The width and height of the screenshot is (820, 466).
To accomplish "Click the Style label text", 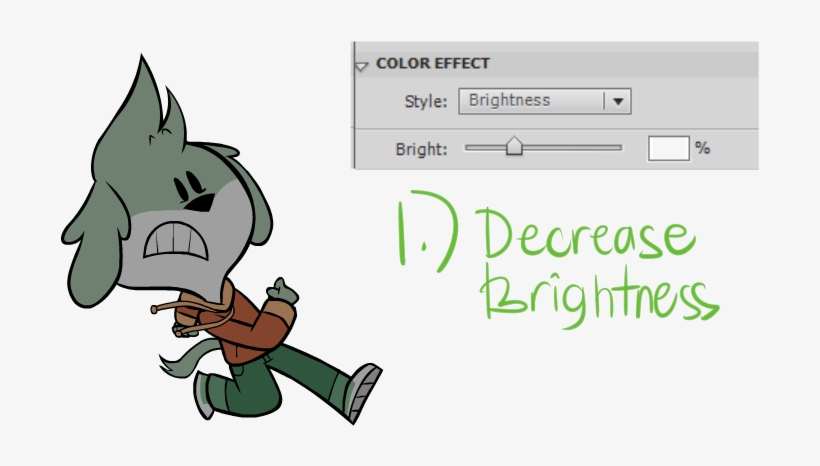I will point(427,100).
